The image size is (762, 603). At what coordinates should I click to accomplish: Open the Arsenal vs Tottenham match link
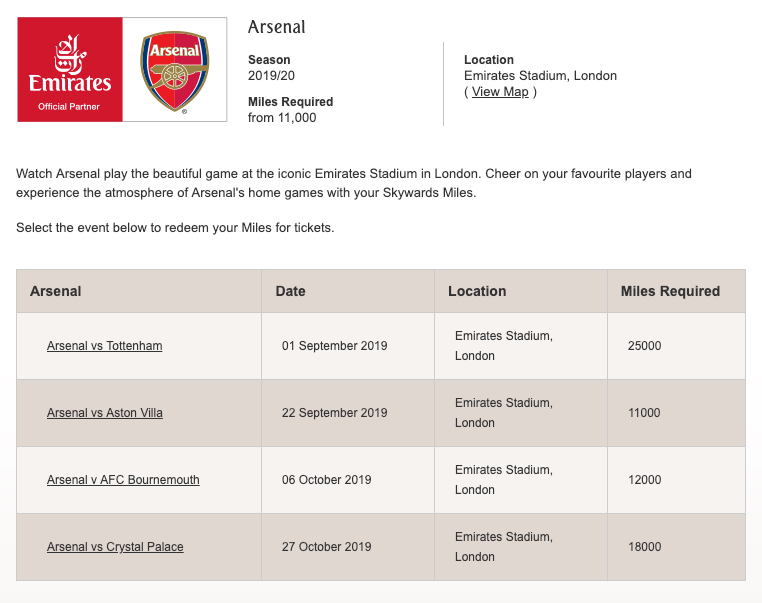tap(104, 346)
